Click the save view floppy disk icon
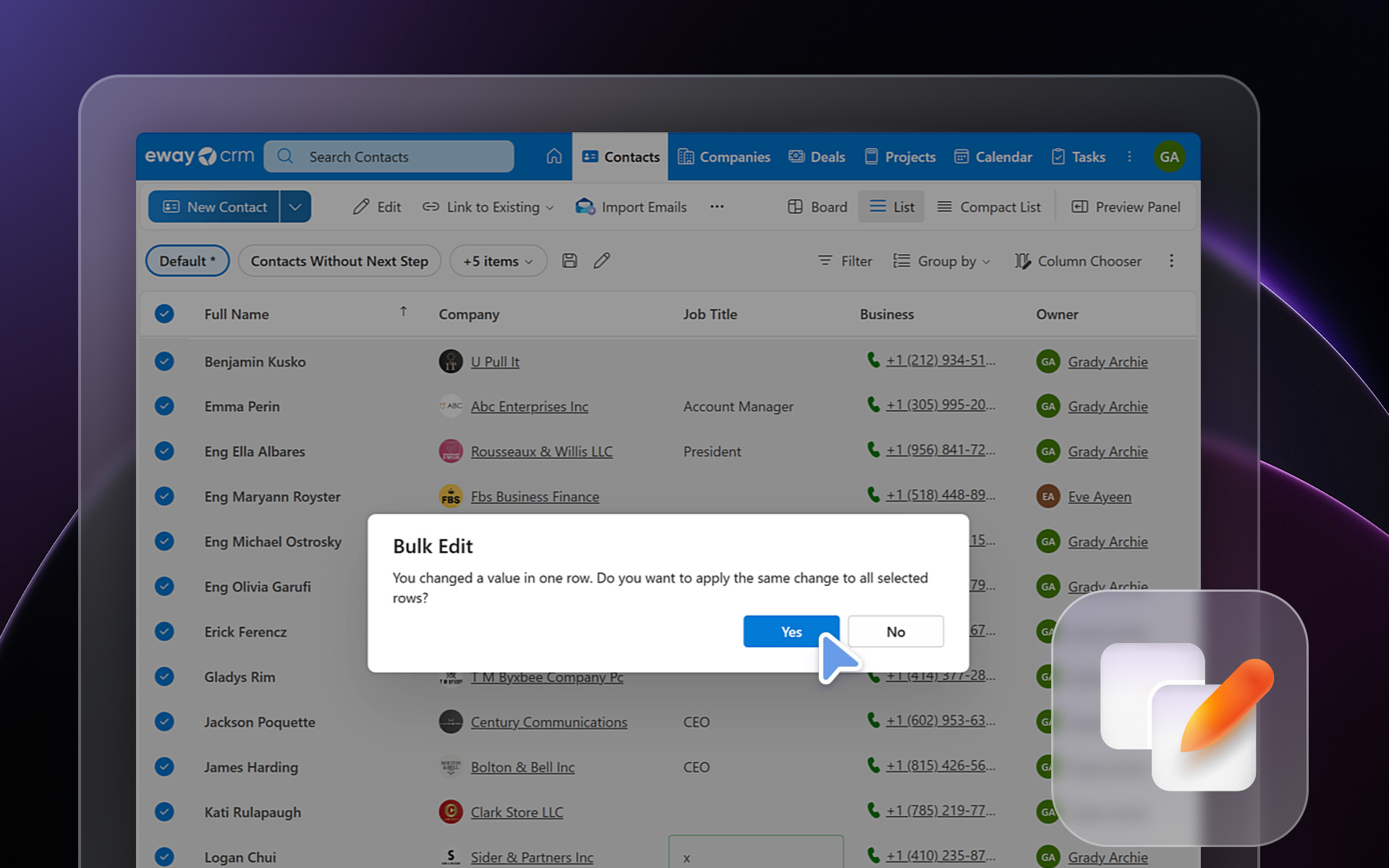The height and width of the screenshot is (868, 1389). (569, 261)
